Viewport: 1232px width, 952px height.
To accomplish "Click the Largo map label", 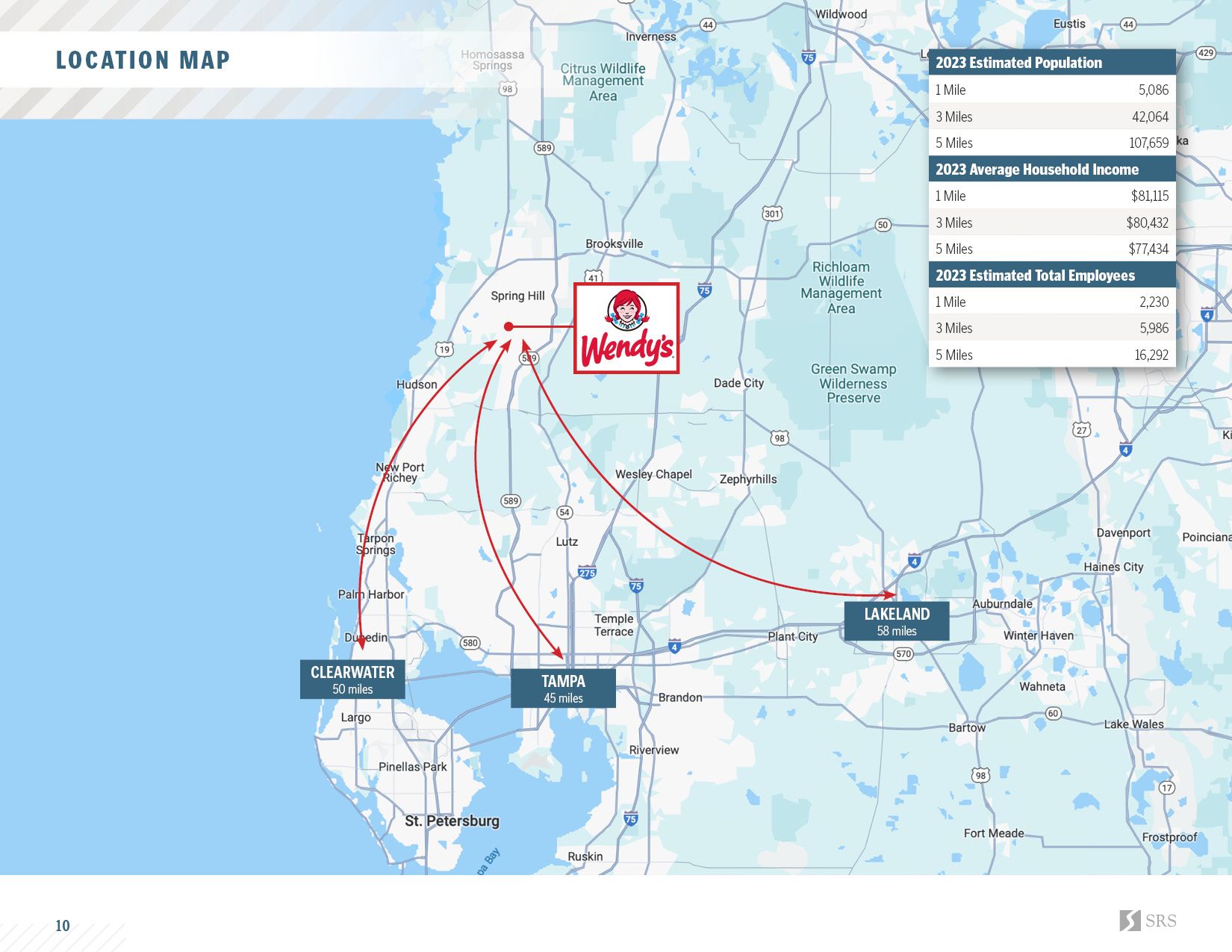I will pyautogui.click(x=355, y=718).
